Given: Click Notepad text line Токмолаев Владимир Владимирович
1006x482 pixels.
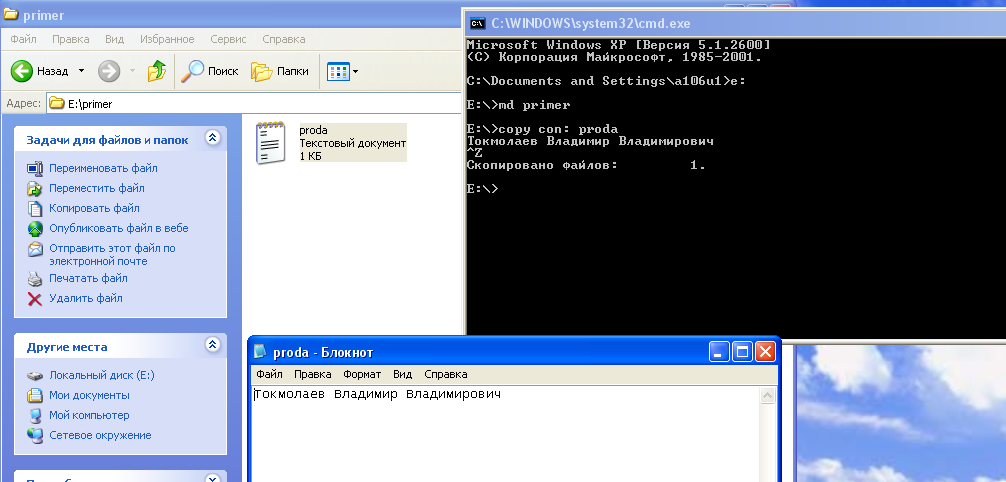Looking at the screenshot, I should [378, 394].
